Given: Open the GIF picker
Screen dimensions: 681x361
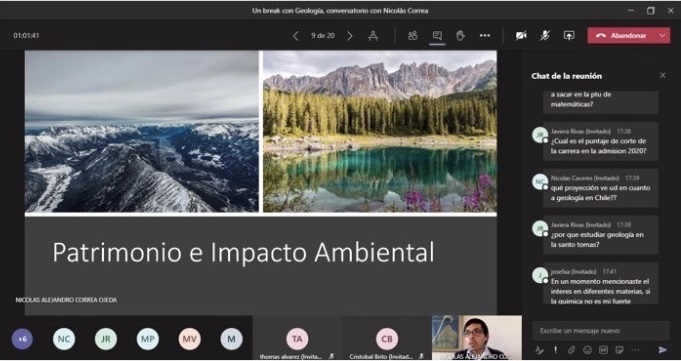Looking at the screenshot, I should point(603,350).
